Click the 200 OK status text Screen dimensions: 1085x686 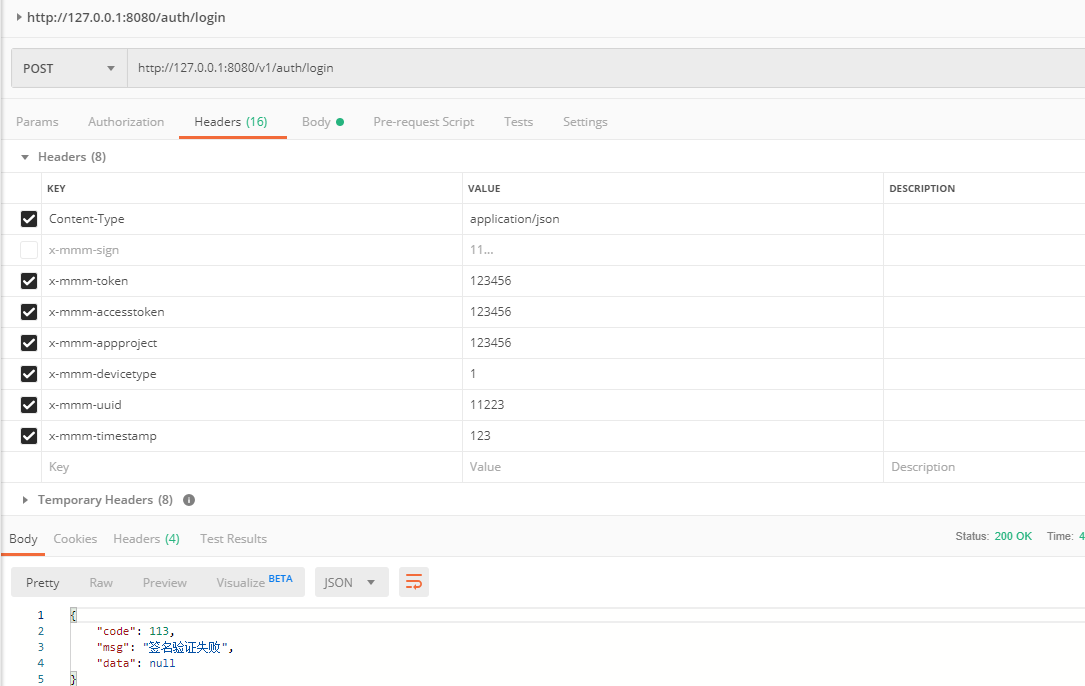(x=1013, y=536)
